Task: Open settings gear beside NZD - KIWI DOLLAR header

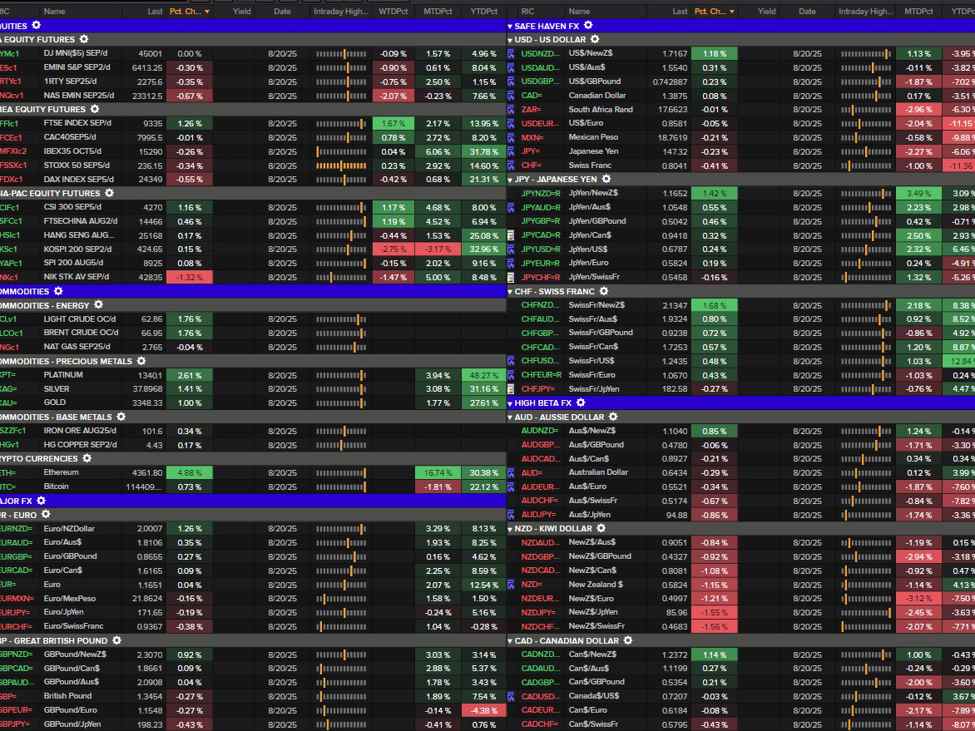Action: [x=601, y=528]
